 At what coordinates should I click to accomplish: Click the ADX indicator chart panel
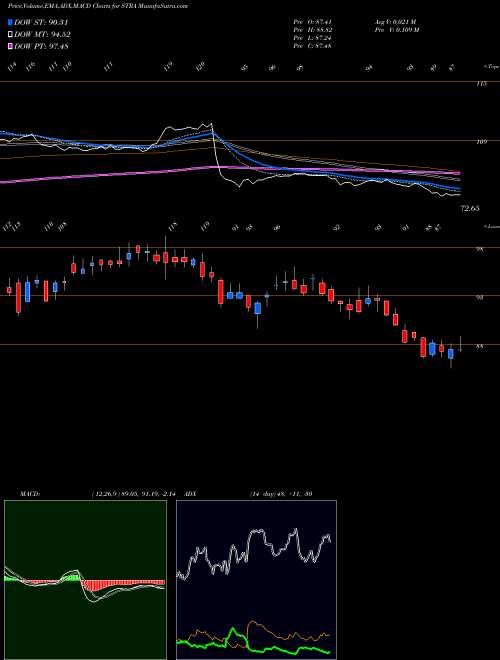256,580
